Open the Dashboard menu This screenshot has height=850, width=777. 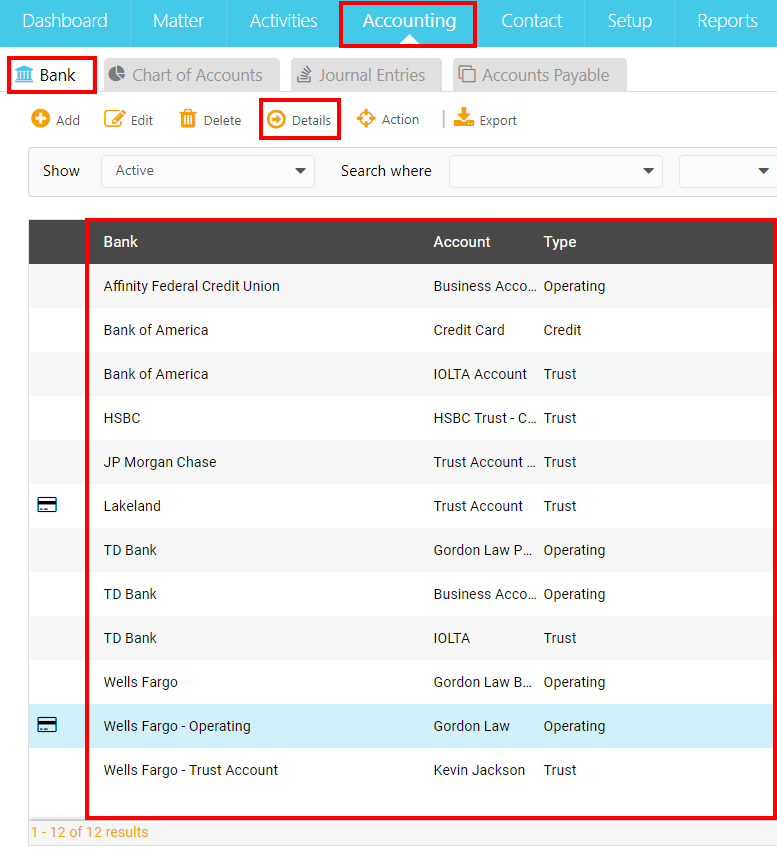[65, 21]
